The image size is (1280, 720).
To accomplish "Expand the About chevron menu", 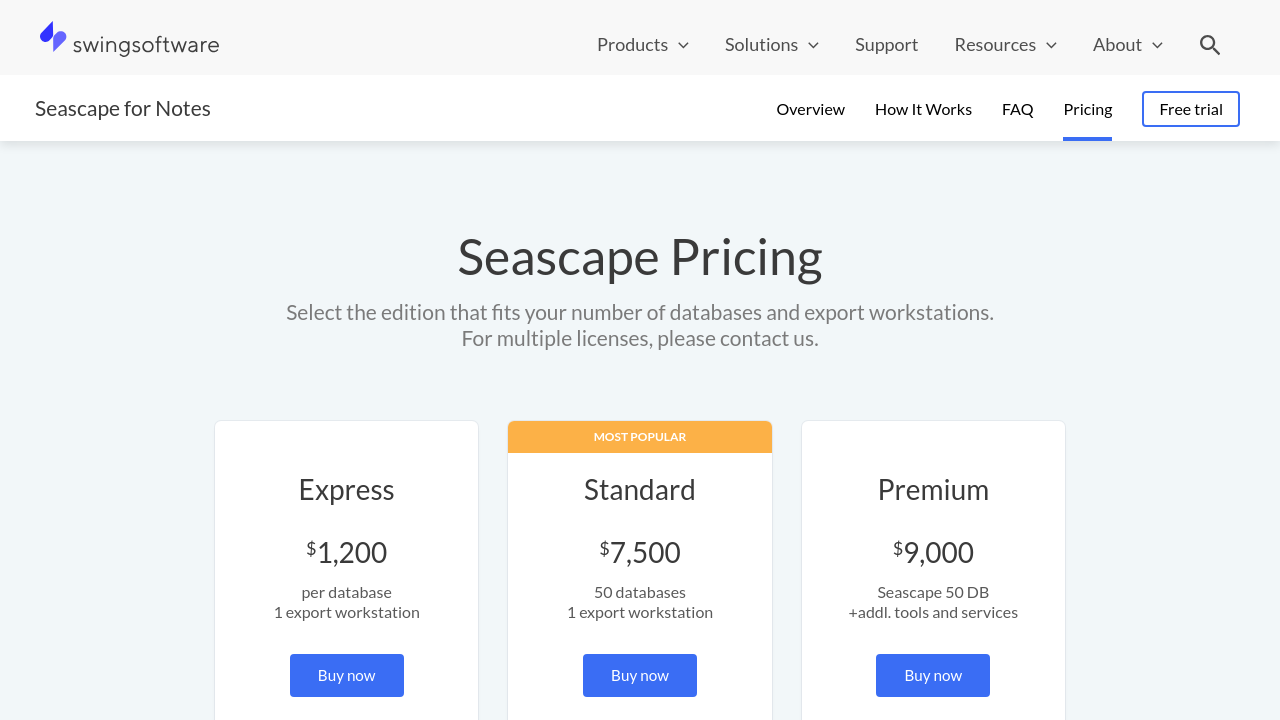I will click(x=1157, y=45).
